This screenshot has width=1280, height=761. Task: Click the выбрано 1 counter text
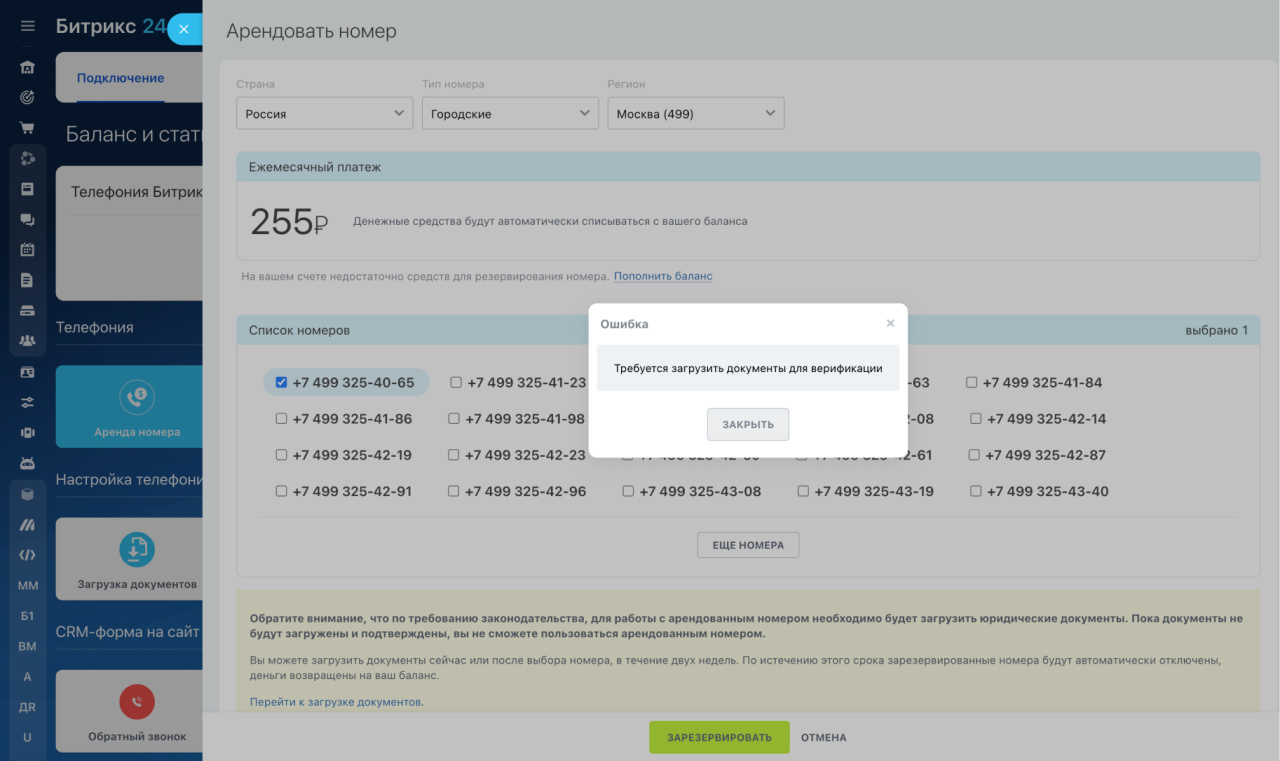pyautogui.click(x=1217, y=330)
